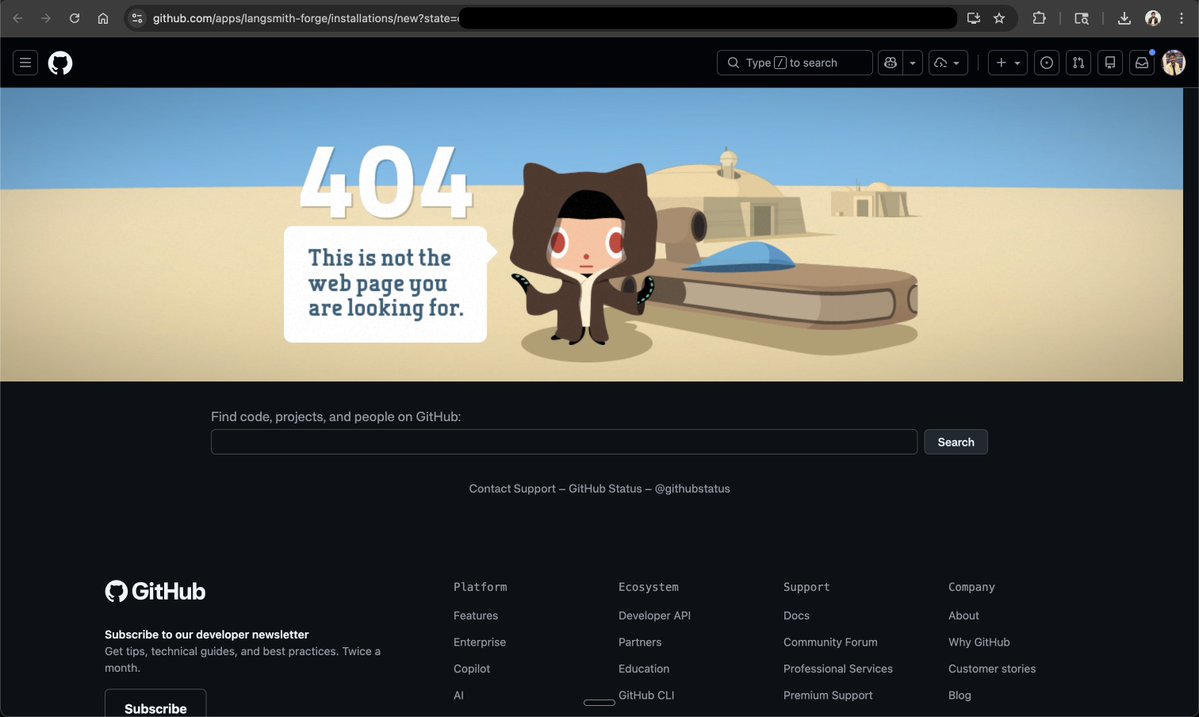This screenshot has width=1199, height=717.
Task: Click 'This is not the web page' speech bubble
Action: (388, 284)
